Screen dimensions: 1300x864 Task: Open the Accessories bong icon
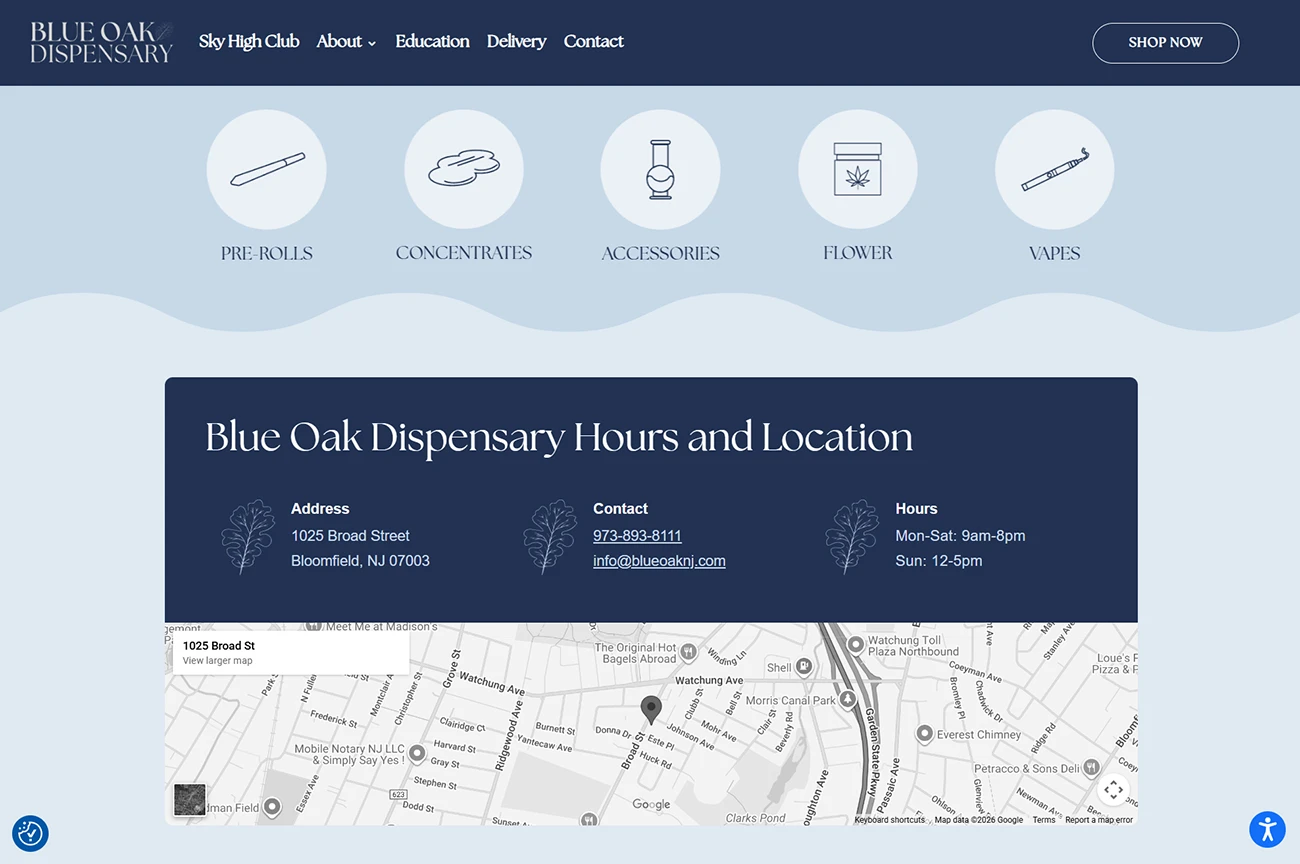pyautogui.click(x=660, y=169)
